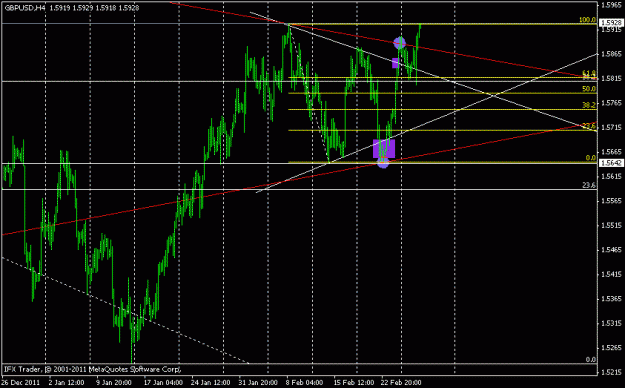The height and width of the screenshot is (388, 625).
Task: Select the 1.5865 price axis value
Action: coord(611,54)
